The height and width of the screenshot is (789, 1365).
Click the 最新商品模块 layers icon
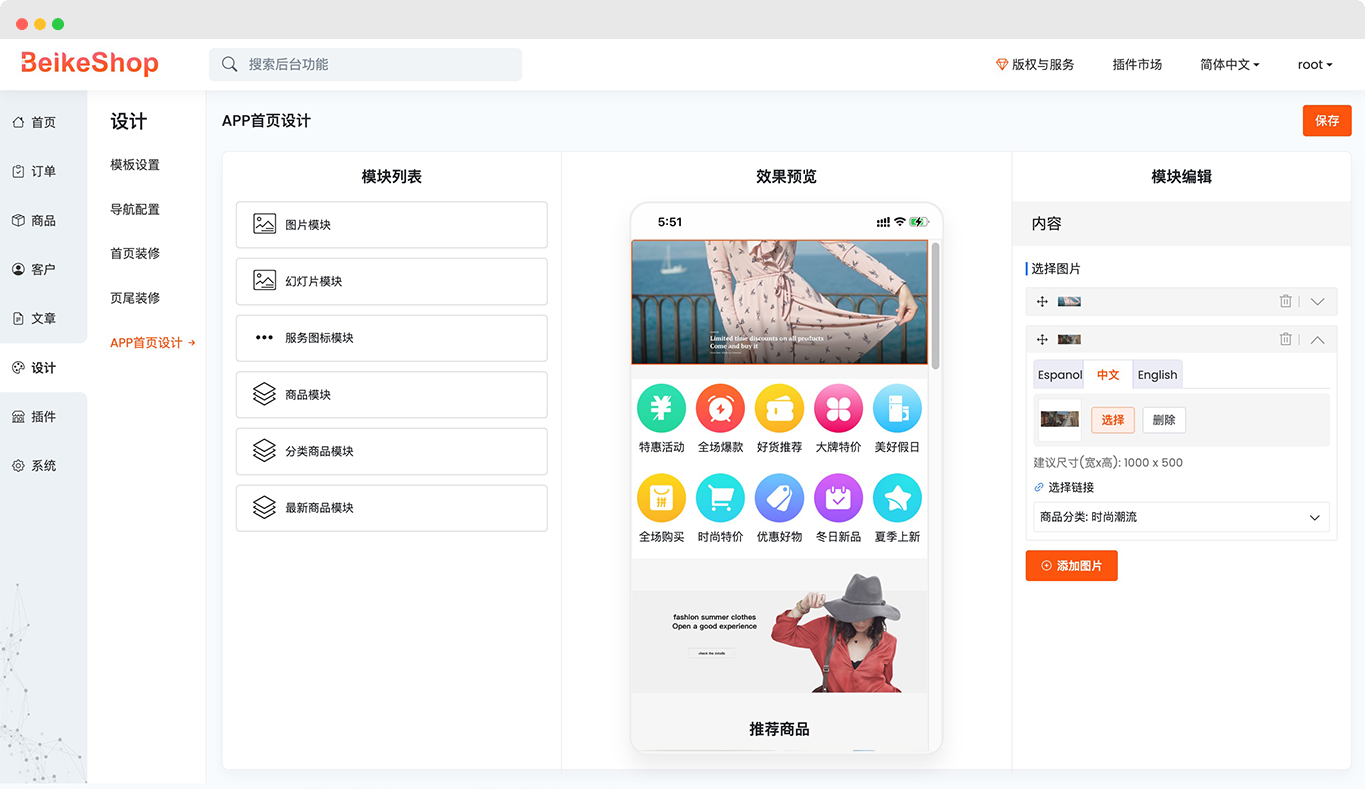click(x=264, y=508)
